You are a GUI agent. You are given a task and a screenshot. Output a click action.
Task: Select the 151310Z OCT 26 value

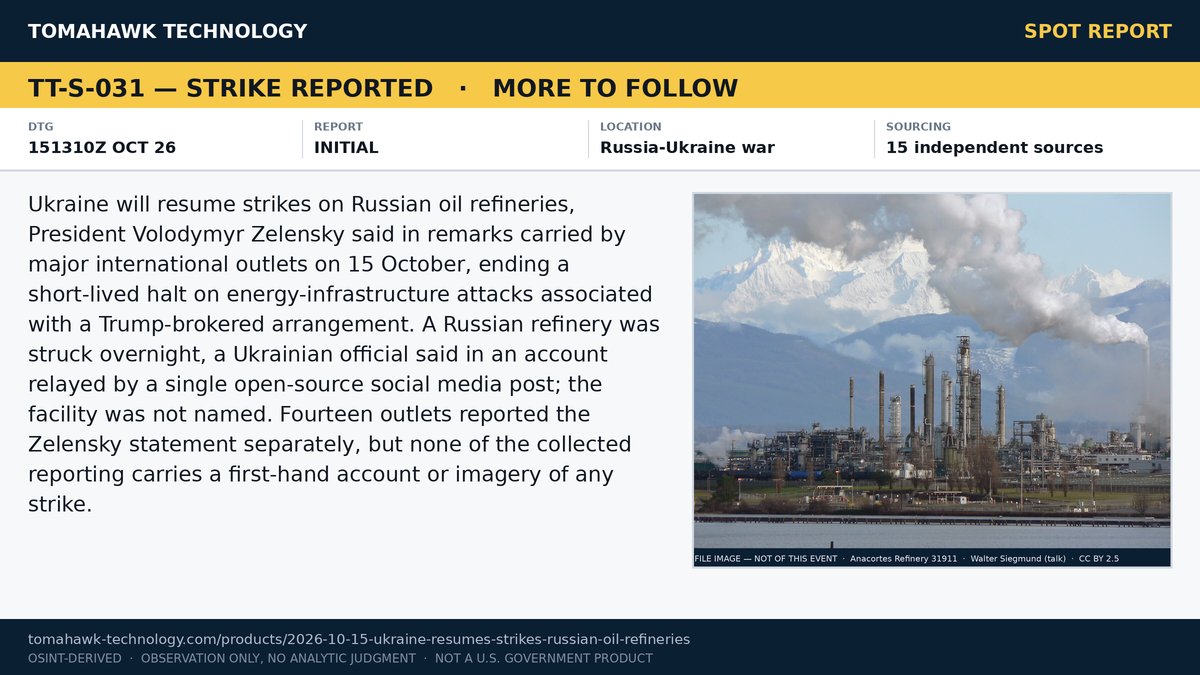(x=102, y=148)
